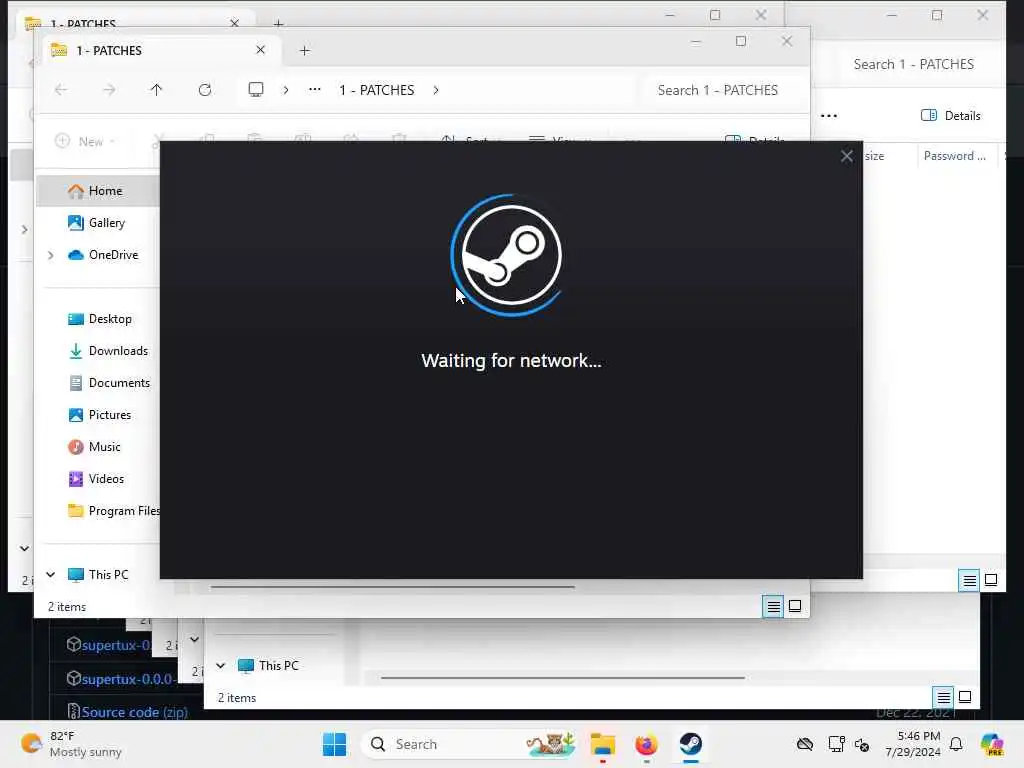
Task: Open notifications bell in system tray
Action: click(x=956, y=744)
